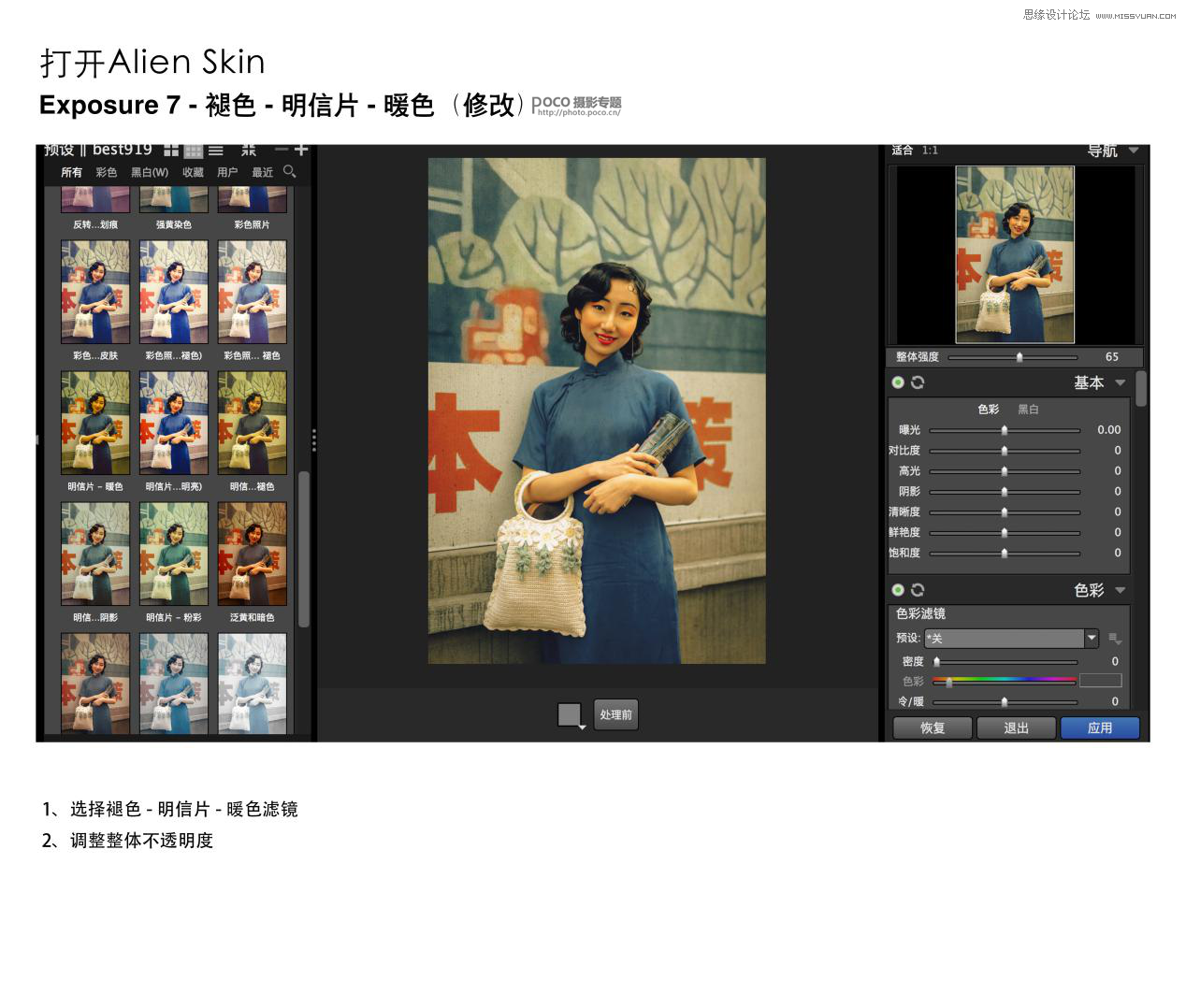The image size is (1186, 1008).
Task: Click the 处理前 button
Action: 615,715
